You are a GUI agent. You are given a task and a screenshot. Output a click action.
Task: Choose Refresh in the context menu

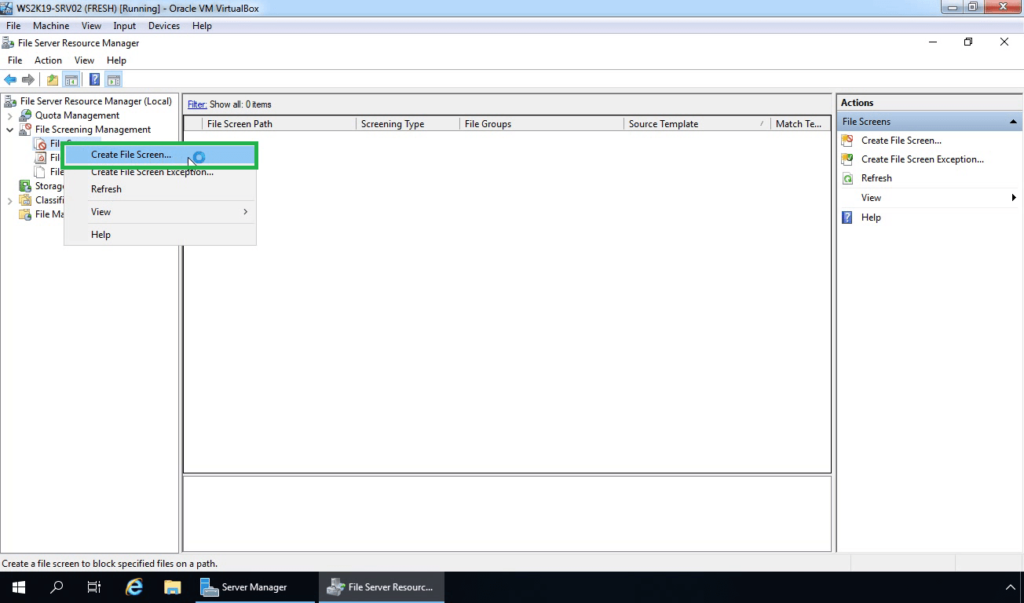pyautogui.click(x=160, y=189)
